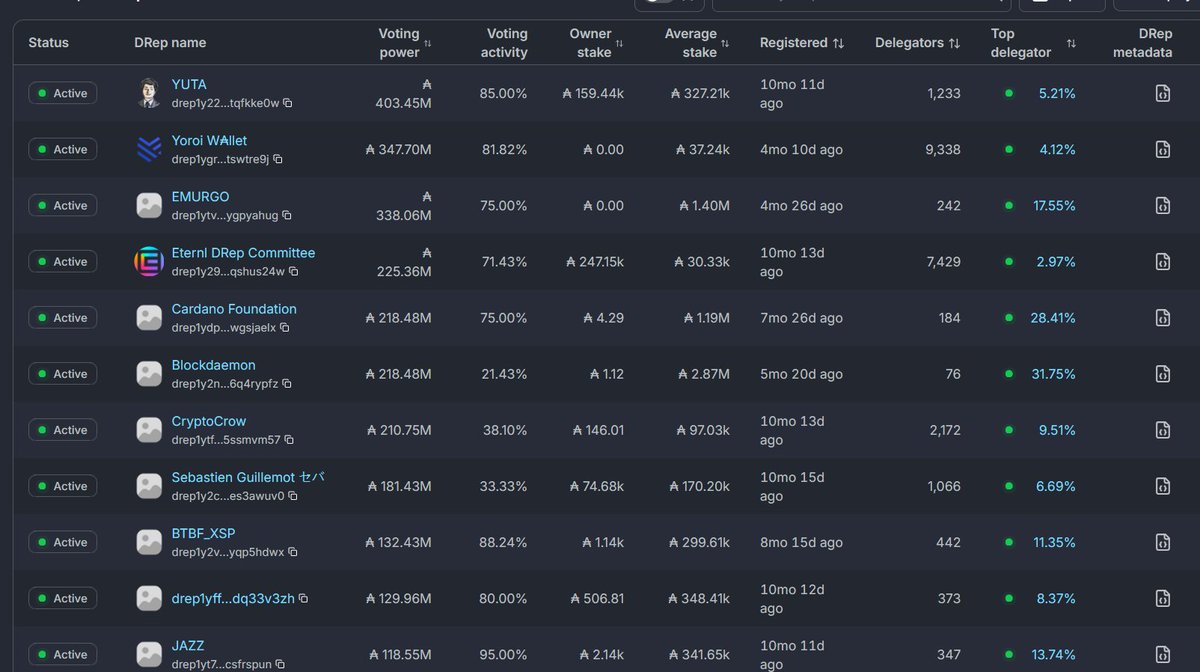Copy BTBF_XSP ID drep1y2v...yqp5hdwx

(x=293, y=551)
